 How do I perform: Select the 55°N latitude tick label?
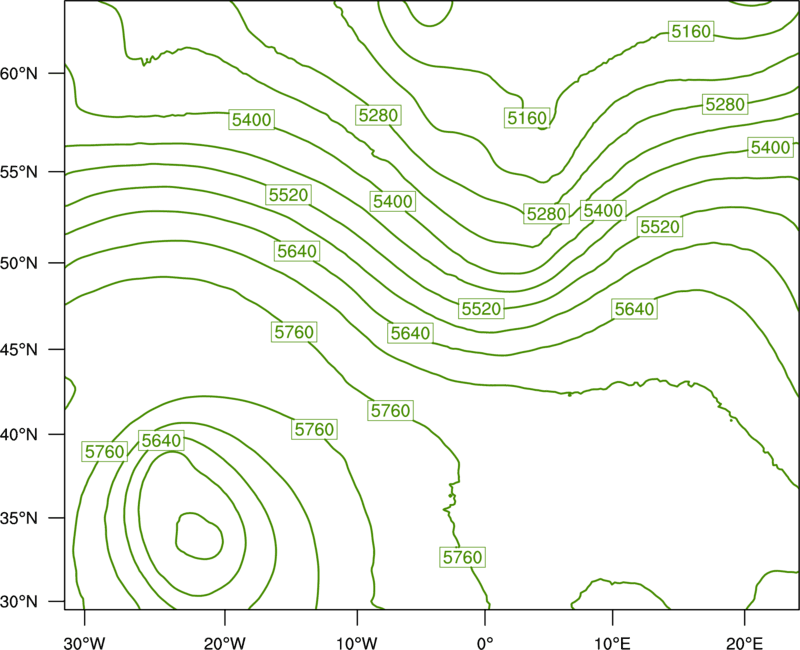19,172
